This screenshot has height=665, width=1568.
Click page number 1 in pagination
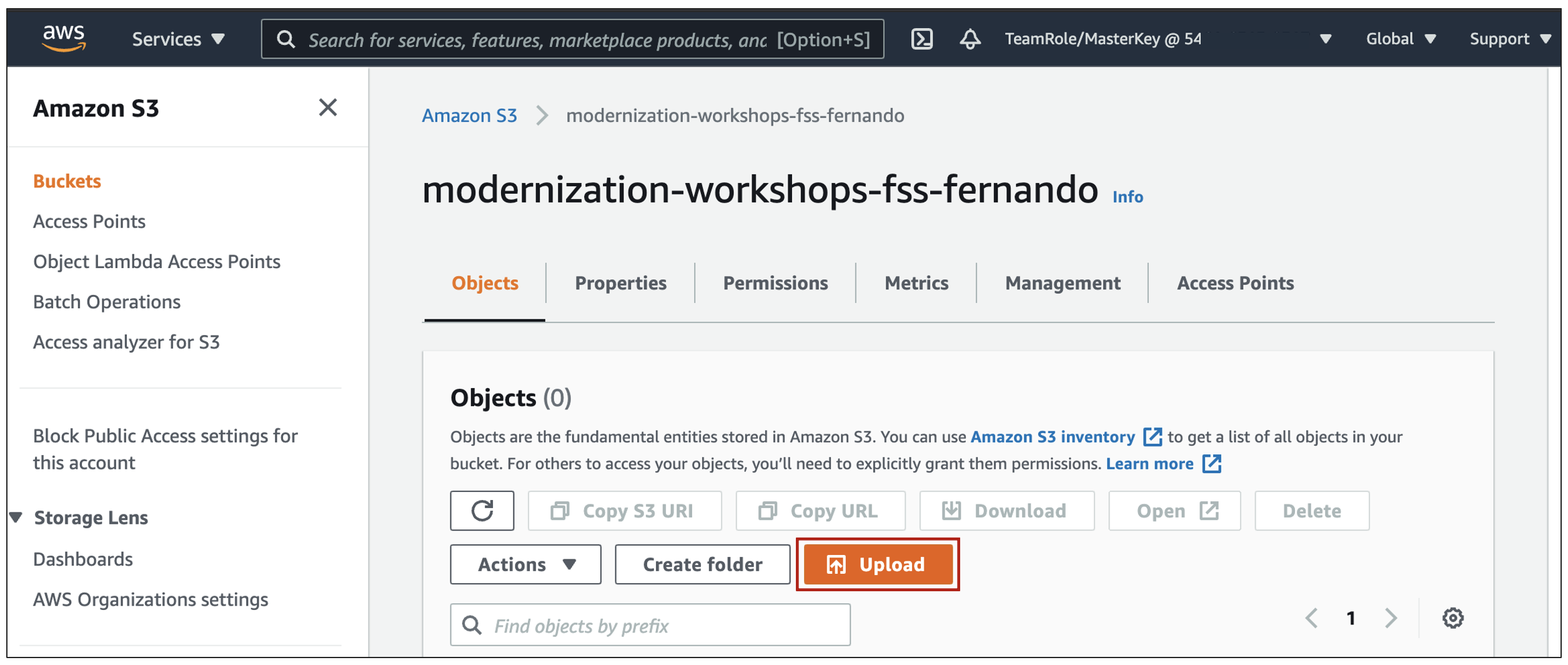pyautogui.click(x=1351, y=619)
